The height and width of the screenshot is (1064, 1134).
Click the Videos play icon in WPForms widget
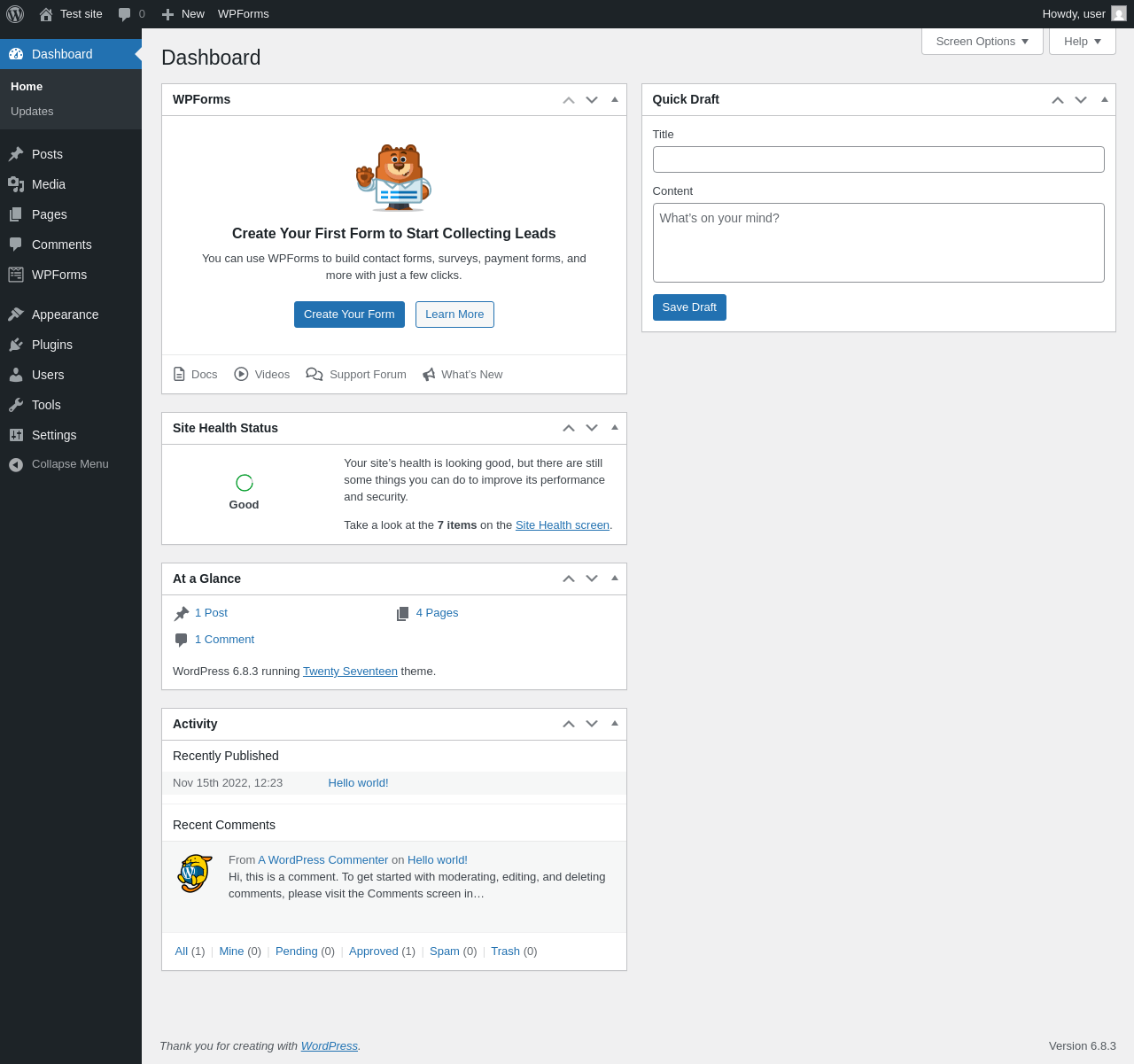pos(241,374)
